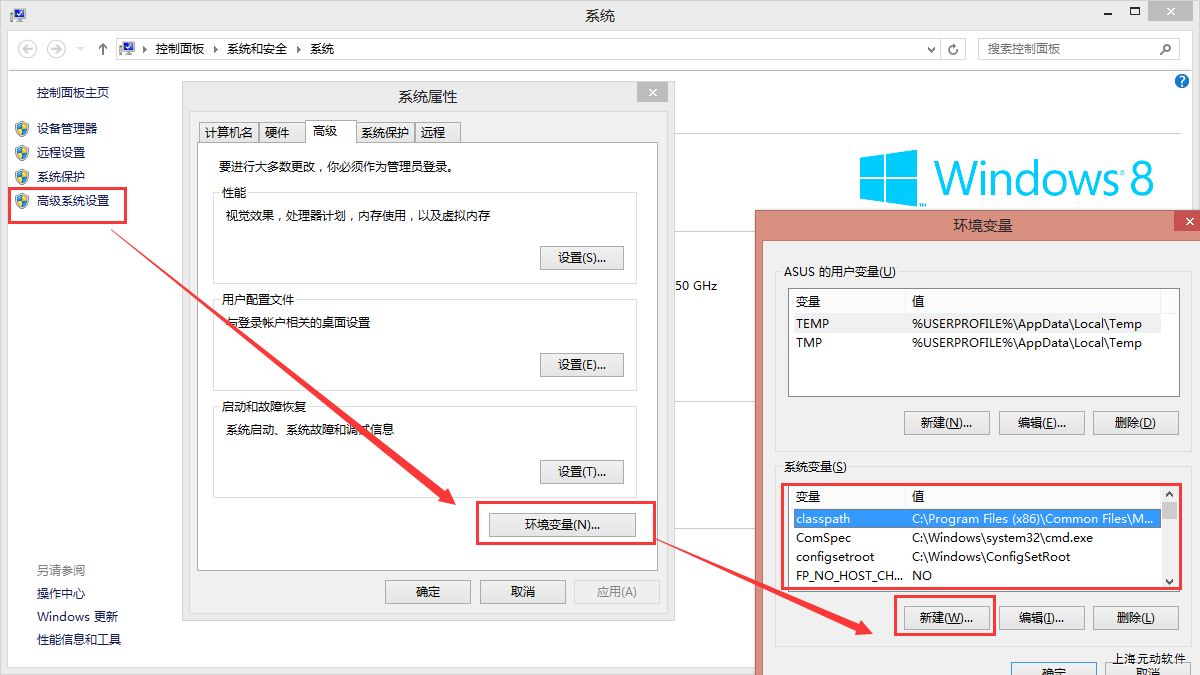Click the up-one-level arrow in address bar

[102, 48]
